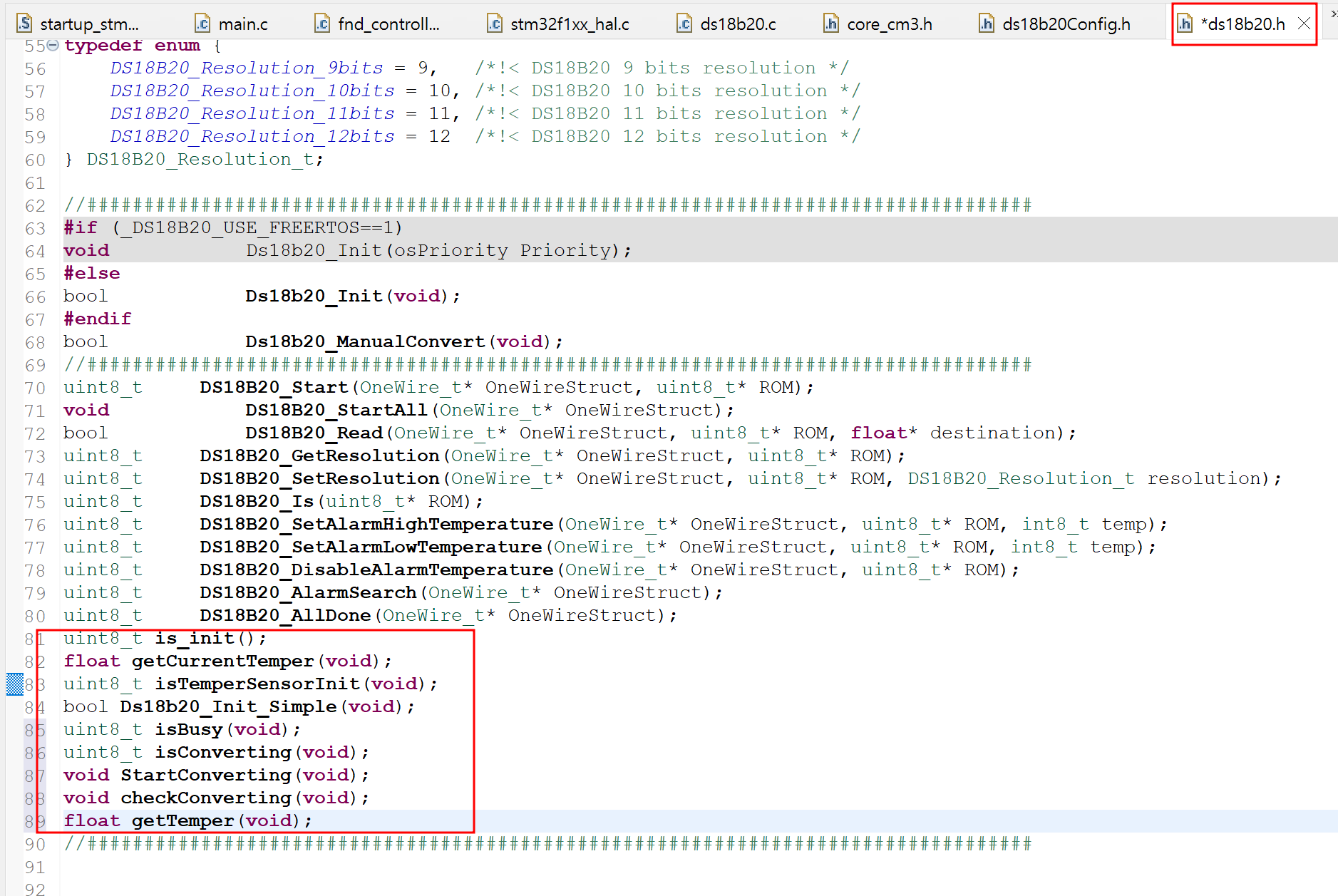The image size is (1338, 896).
Task: Click on DS18B20_GetResolution function name
Action: (319, 455)
